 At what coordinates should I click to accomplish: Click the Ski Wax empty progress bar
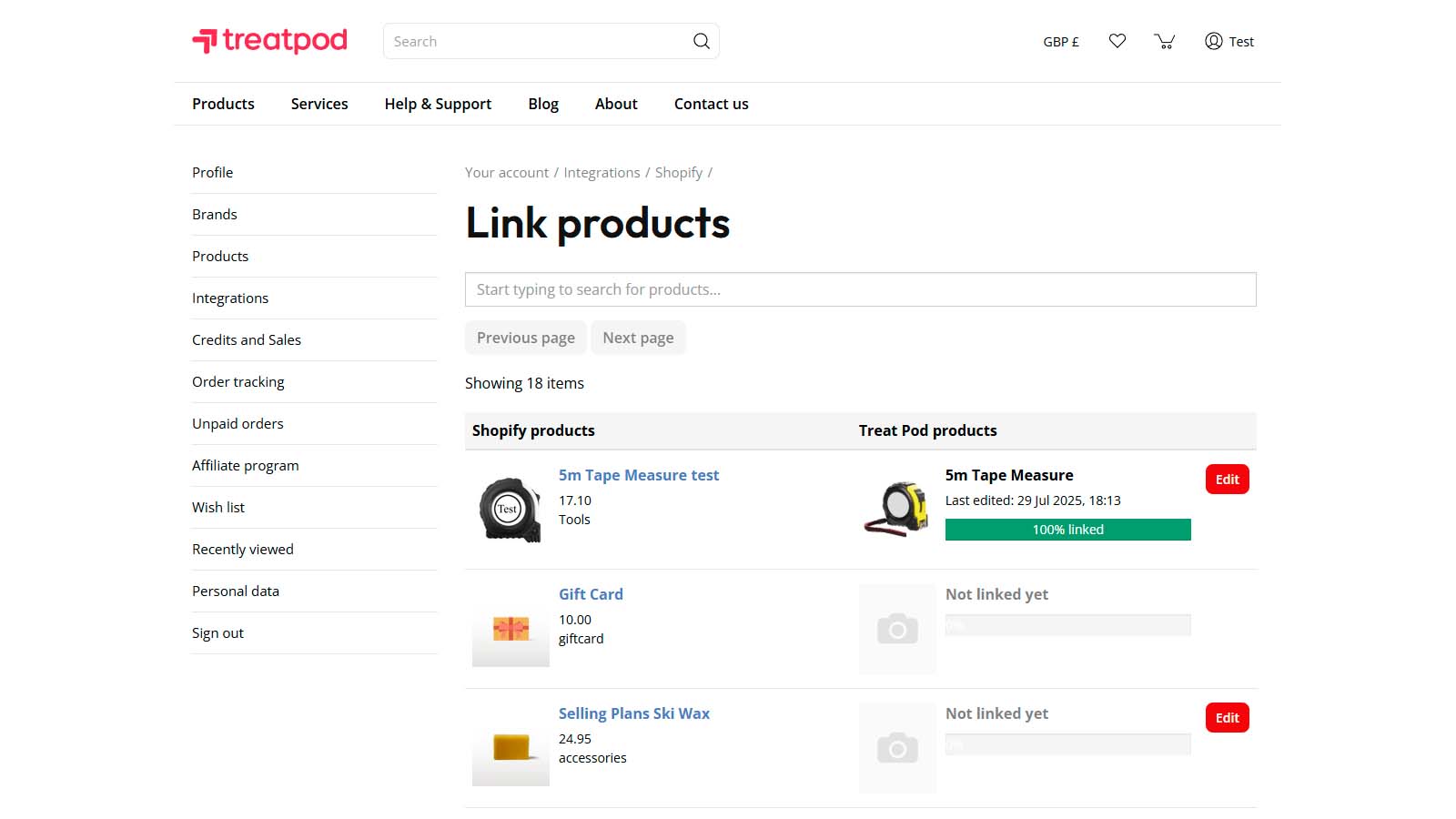tap(1068, 744)
